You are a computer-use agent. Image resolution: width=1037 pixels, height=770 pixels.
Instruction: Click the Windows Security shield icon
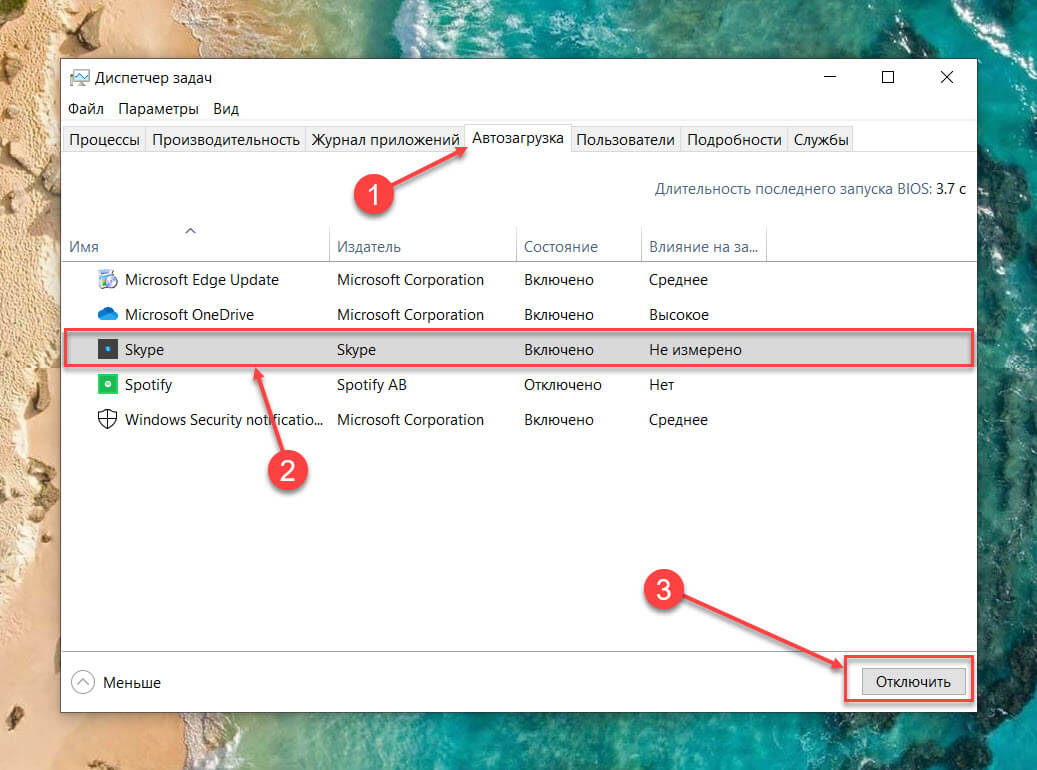pos(107,419)
